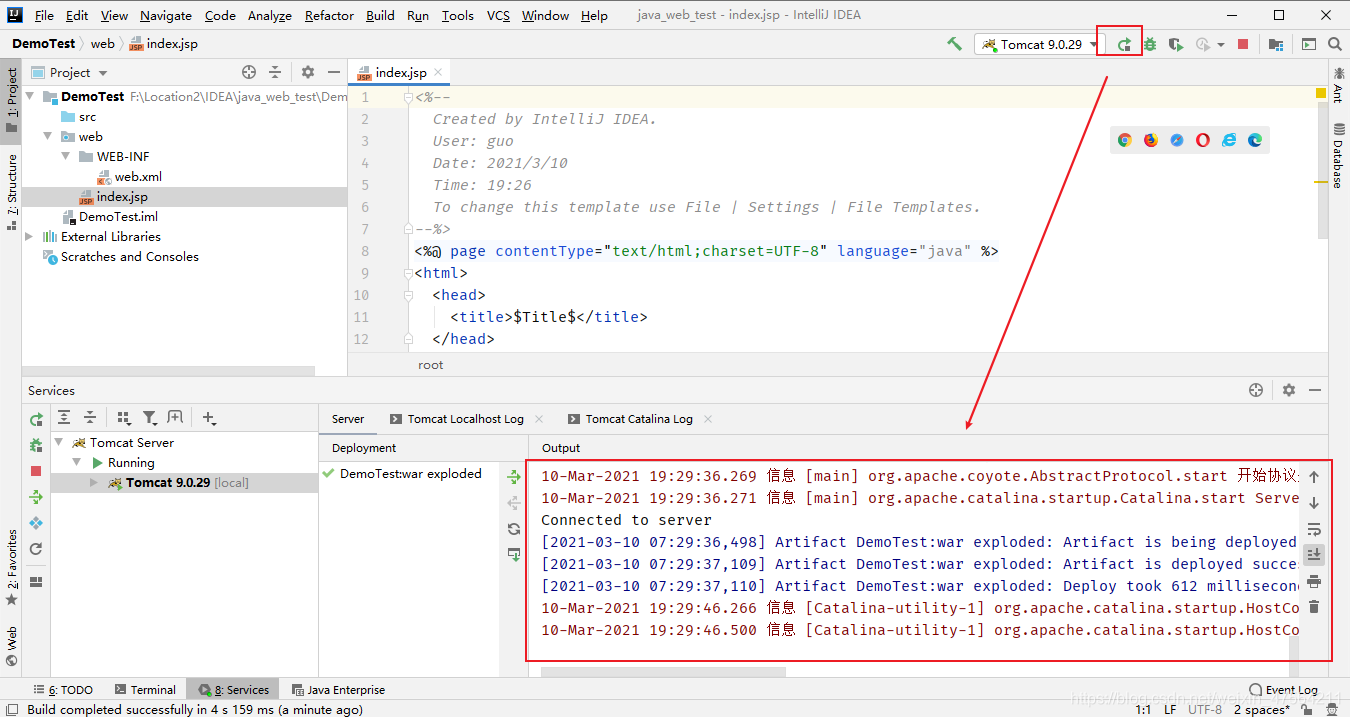
Task: Open the preview in Opera browser icon
Action: click(1202, 140)
